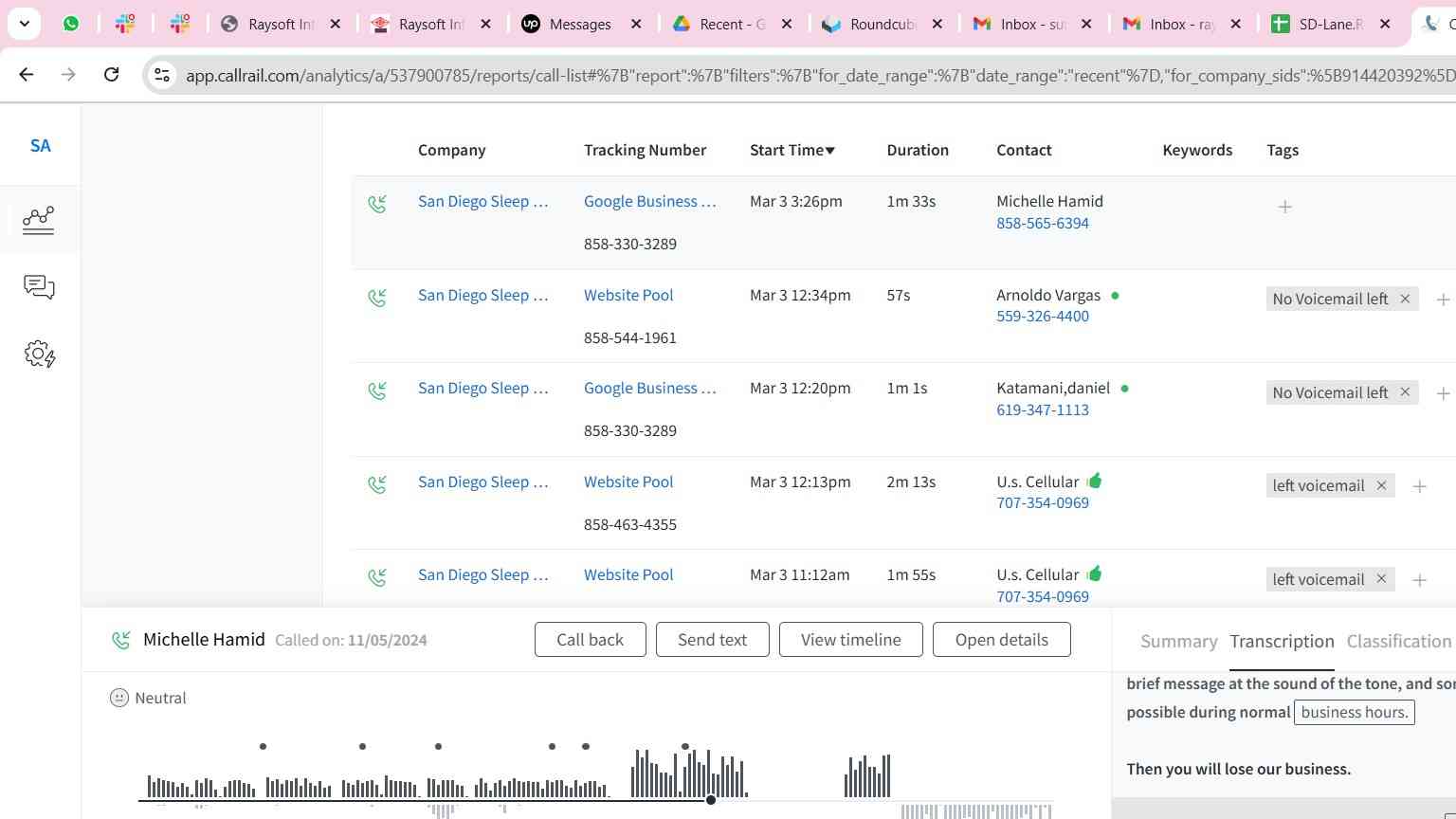Open phone link 619-347-1113
This screenshot has height=819, width=1456.
(x=1043, y=410)
